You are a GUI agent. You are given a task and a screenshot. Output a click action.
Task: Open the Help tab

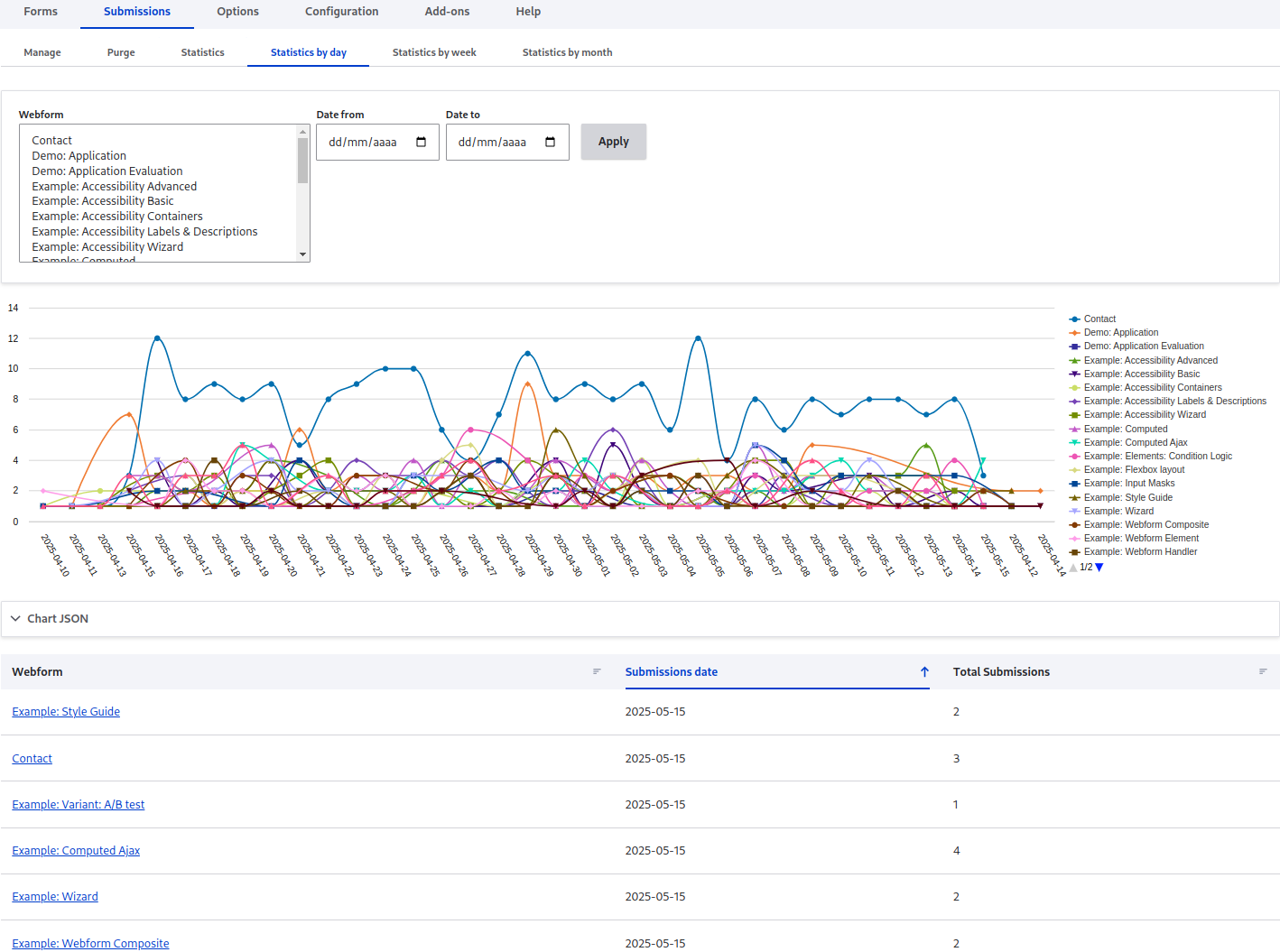[528, 12]
